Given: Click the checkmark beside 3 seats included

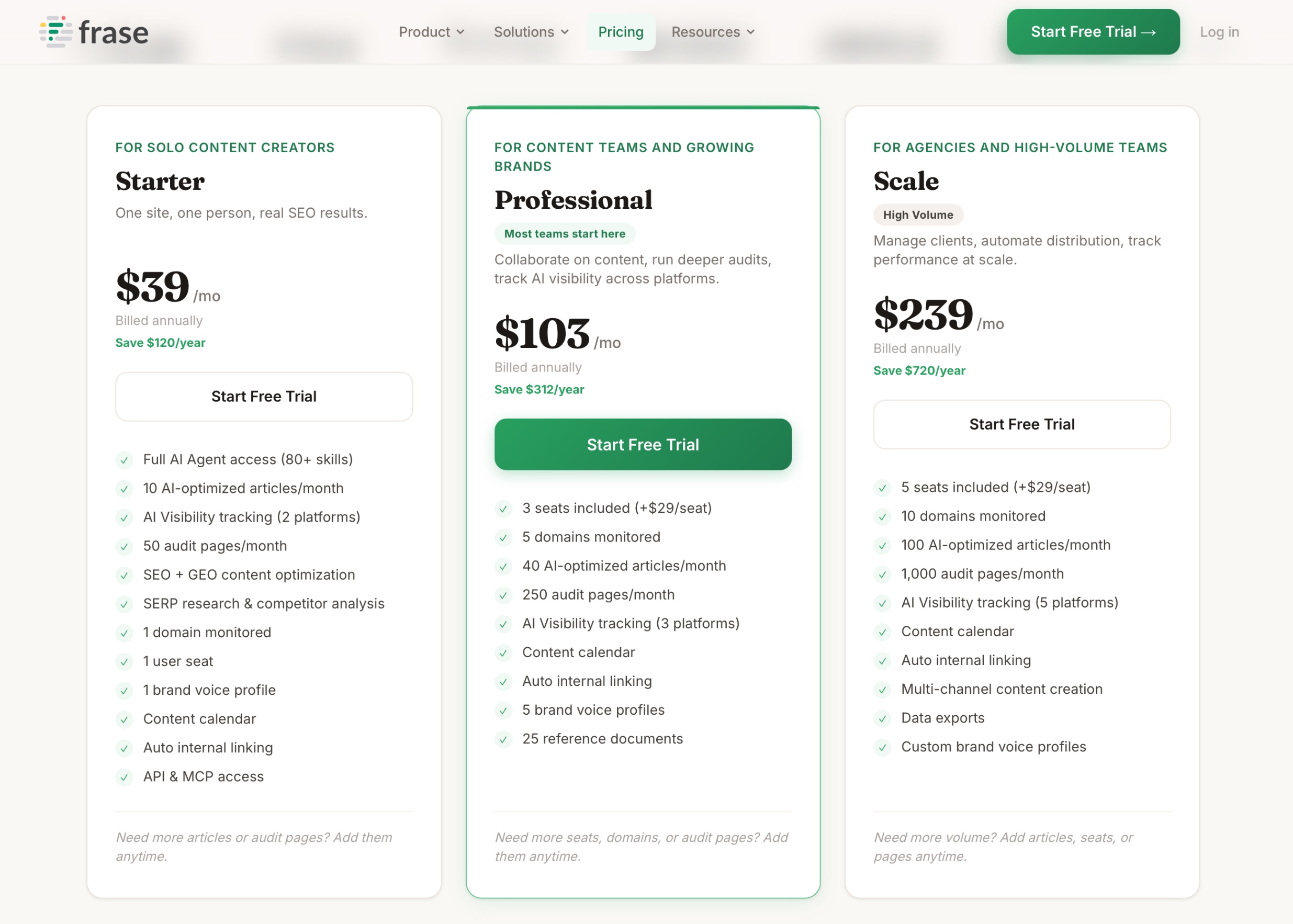Looking at the screenshot, I should click(504, 509).
